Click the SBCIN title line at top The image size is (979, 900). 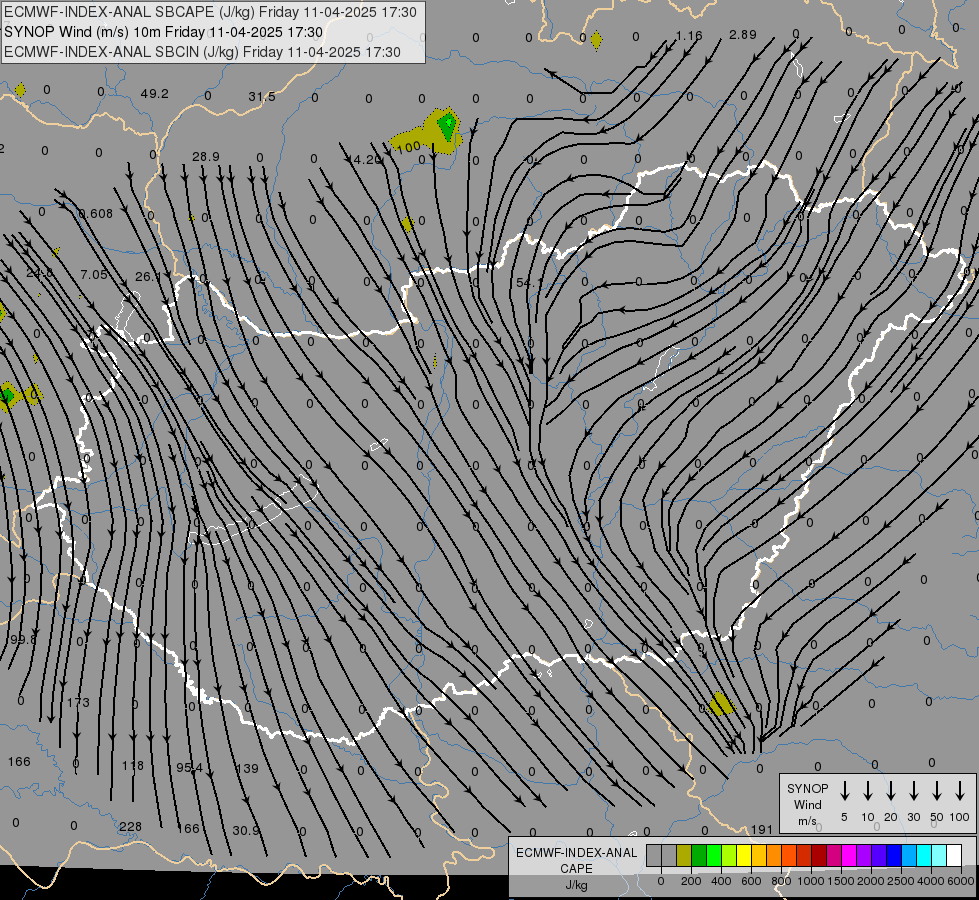coord(202,52)
